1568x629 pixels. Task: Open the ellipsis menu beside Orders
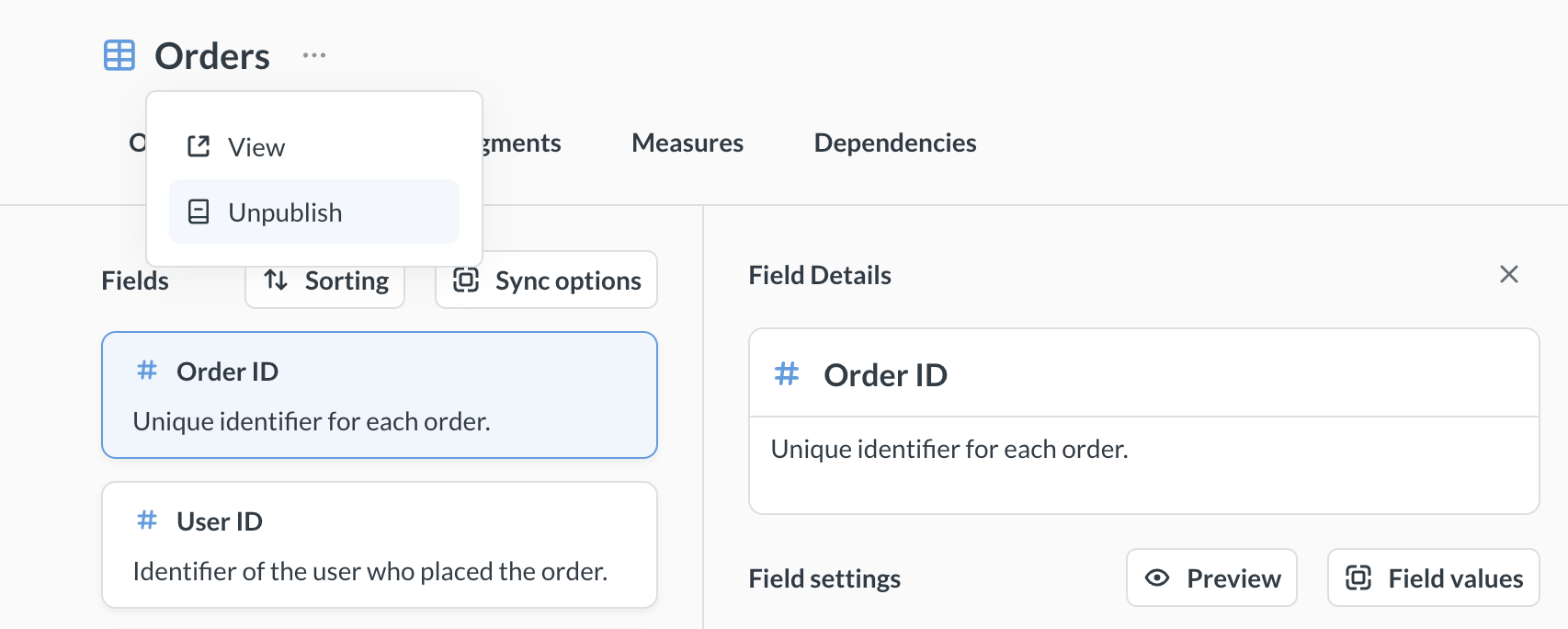[314, 56]
